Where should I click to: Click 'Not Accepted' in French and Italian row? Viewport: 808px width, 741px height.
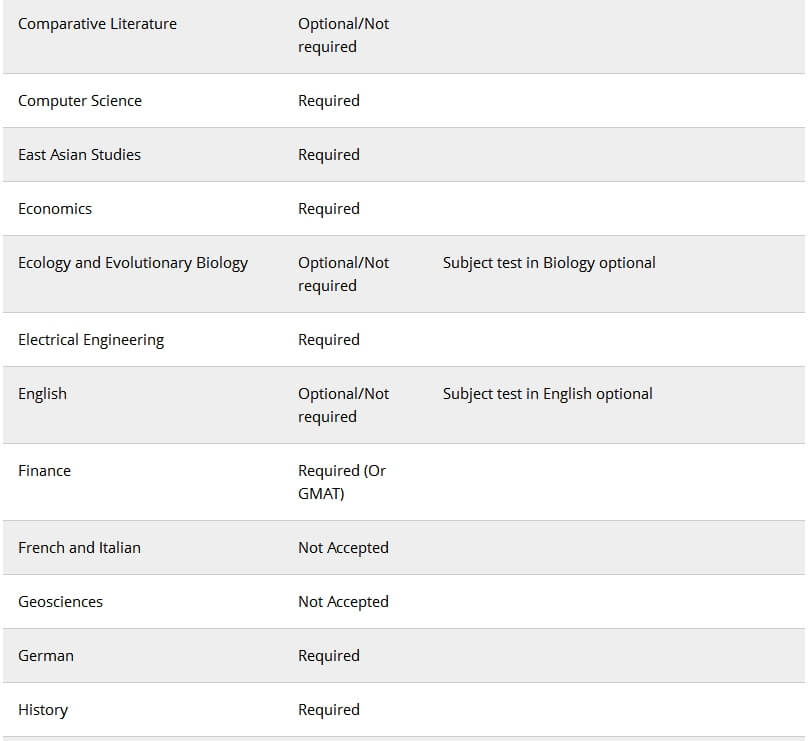pyautogui.click(x=343, y=548)
